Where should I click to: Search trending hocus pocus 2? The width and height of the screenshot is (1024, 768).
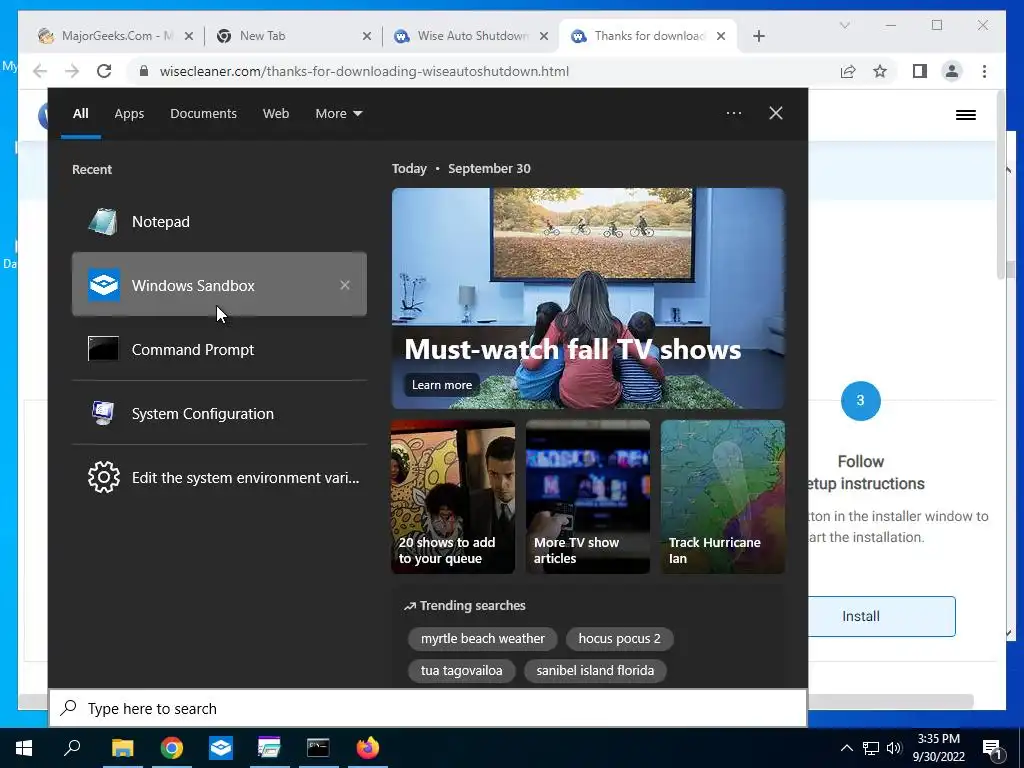tap(619, 639)
